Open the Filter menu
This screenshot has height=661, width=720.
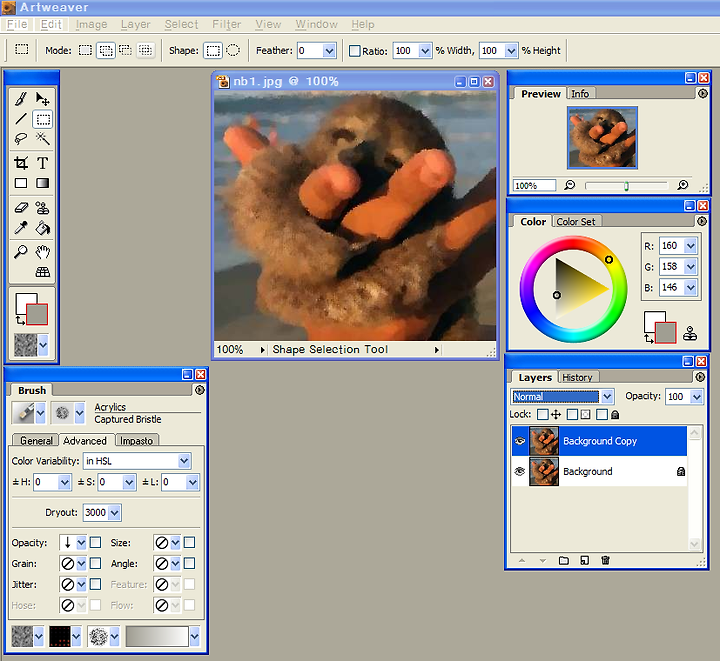pos(226,24)
